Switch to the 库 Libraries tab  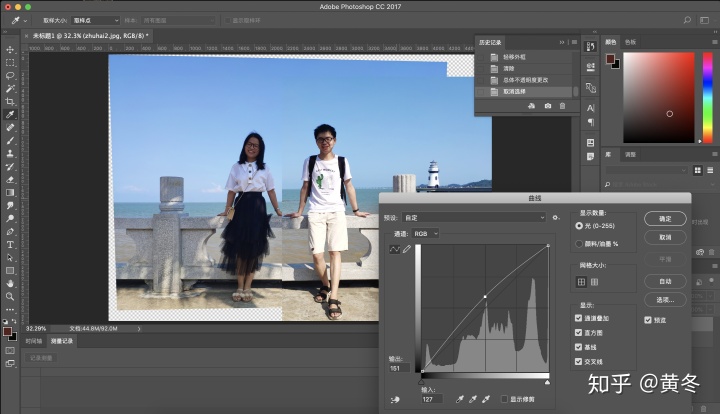pyautogui.click(x=608, y=155)
